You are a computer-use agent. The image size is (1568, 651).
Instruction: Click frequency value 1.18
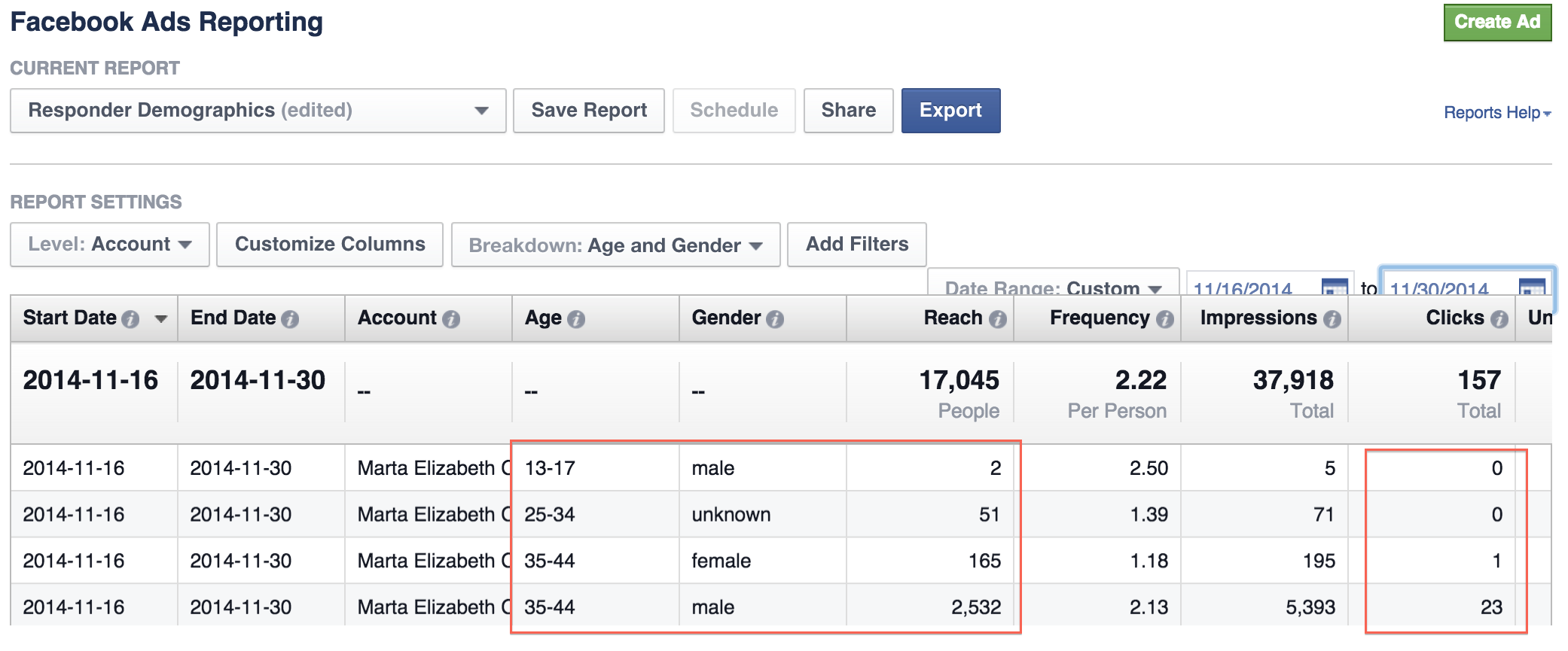tap(1149, 561)
